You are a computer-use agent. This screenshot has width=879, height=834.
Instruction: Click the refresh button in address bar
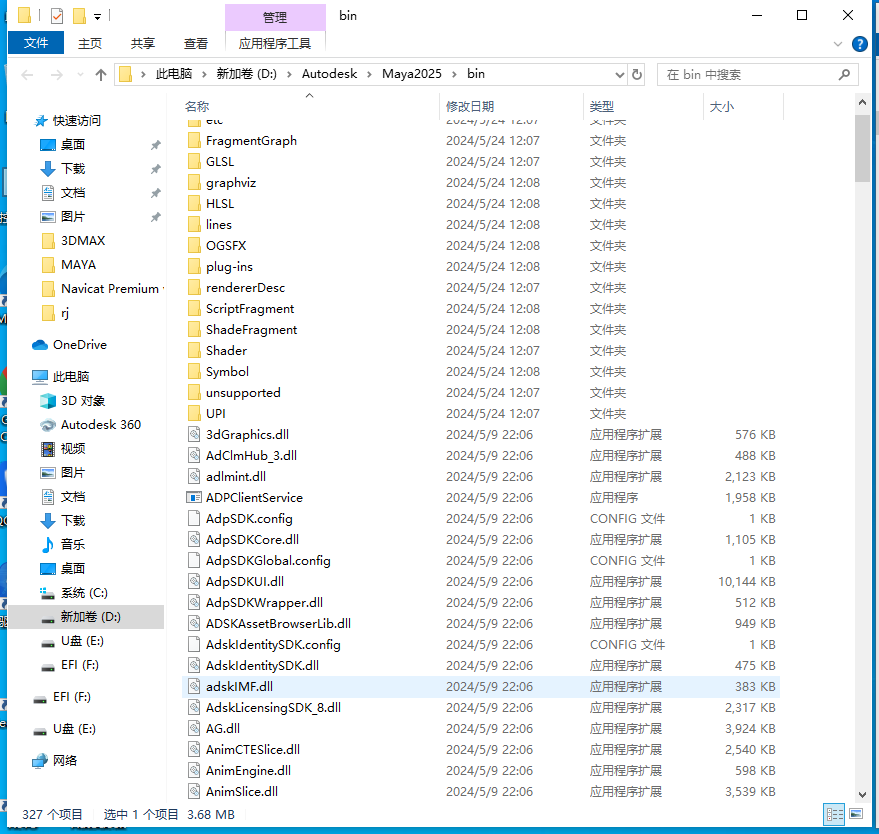637,75
